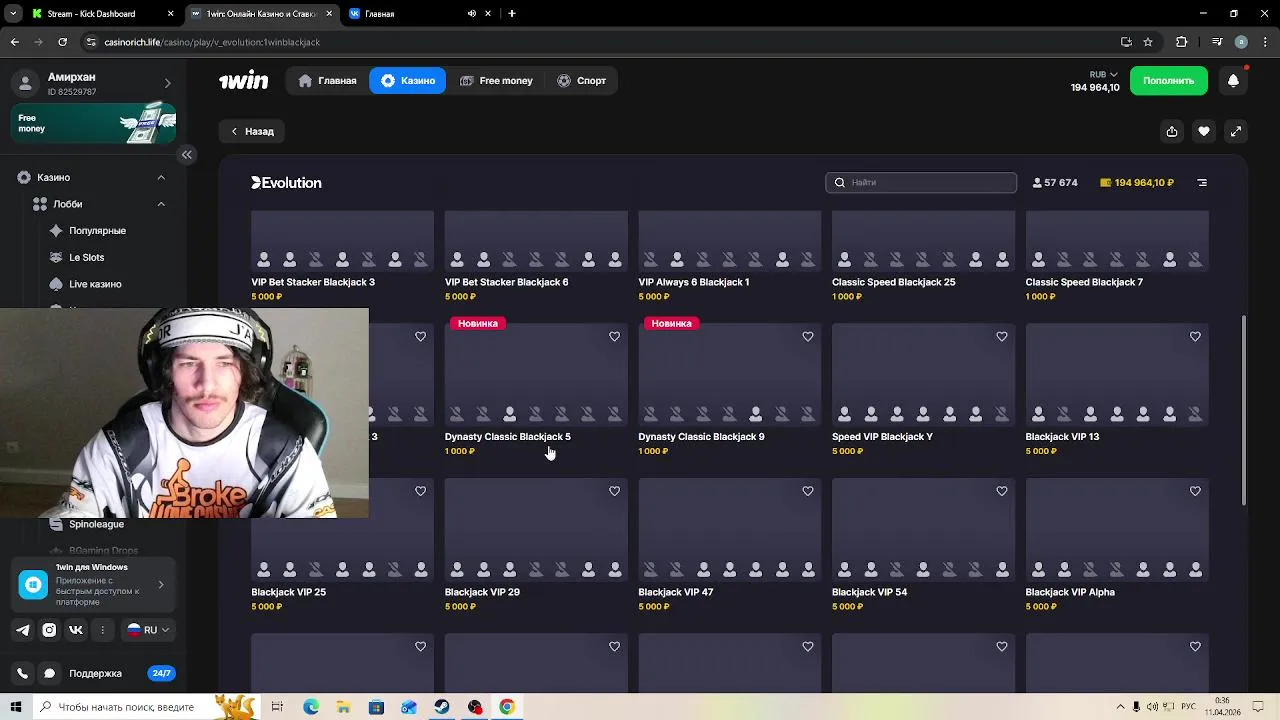
Task: Open the Free money nav tab
Action: 496,81
